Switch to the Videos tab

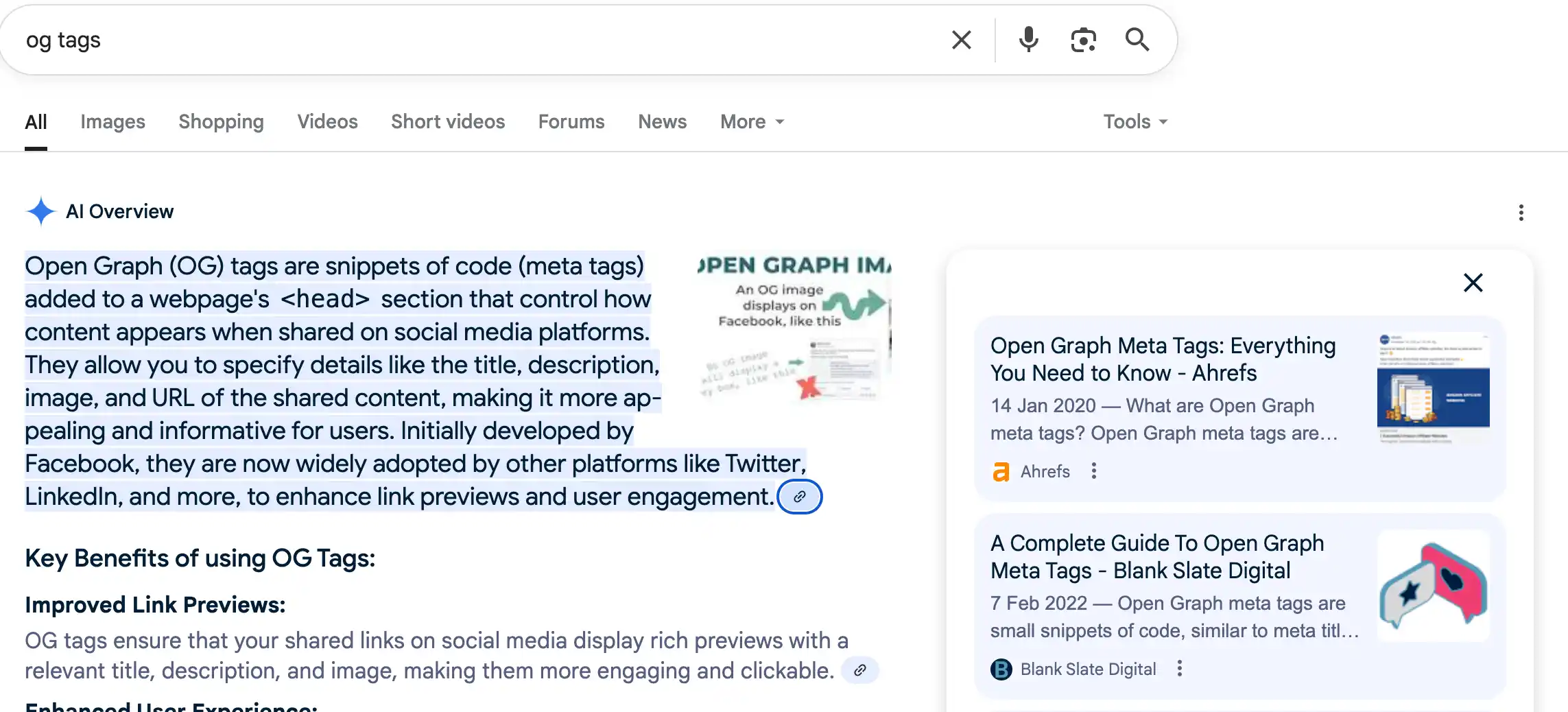(x=327, y=121)
